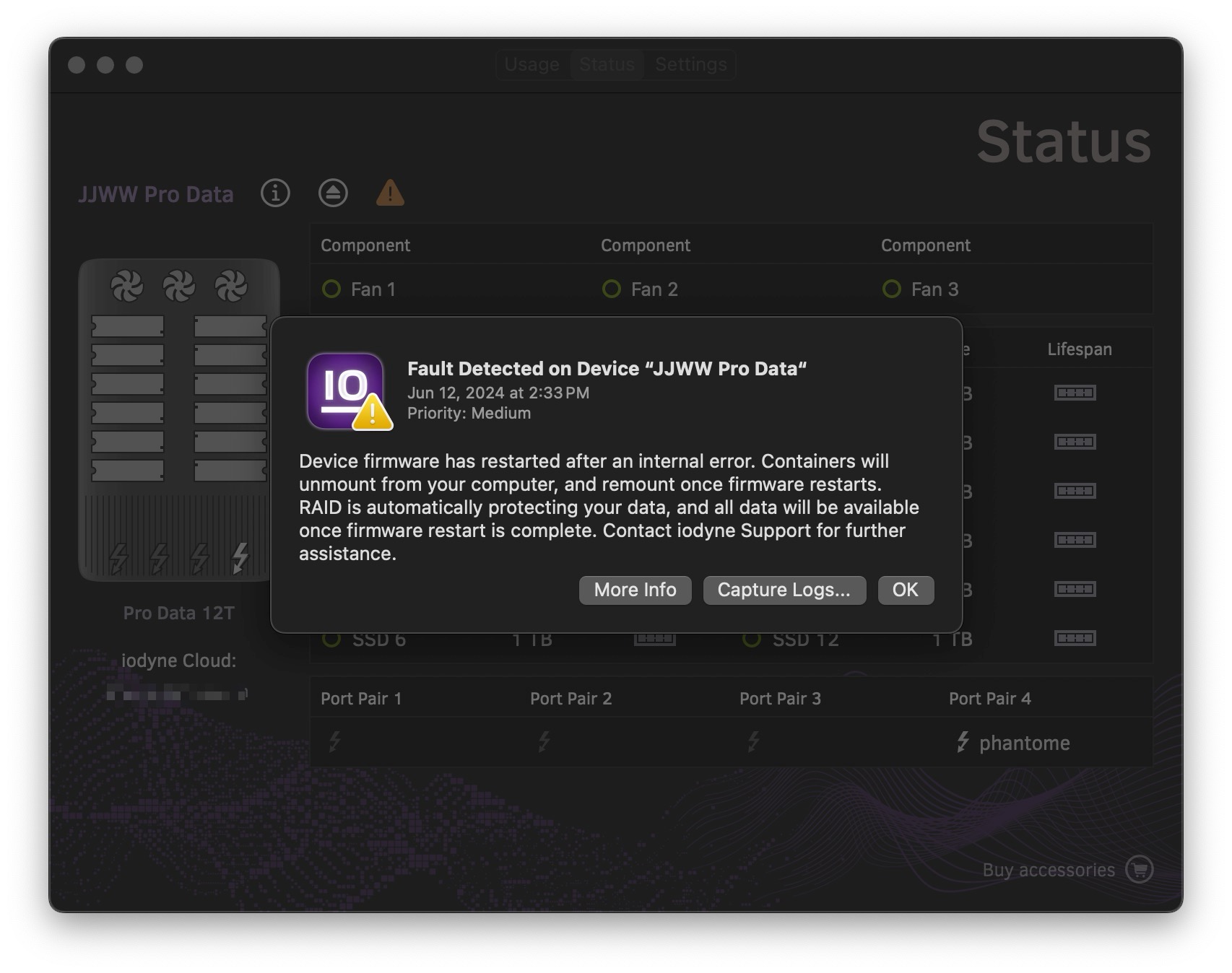Select the Status tab
The width and height of the screenshot is (1232, 973).
607,64
